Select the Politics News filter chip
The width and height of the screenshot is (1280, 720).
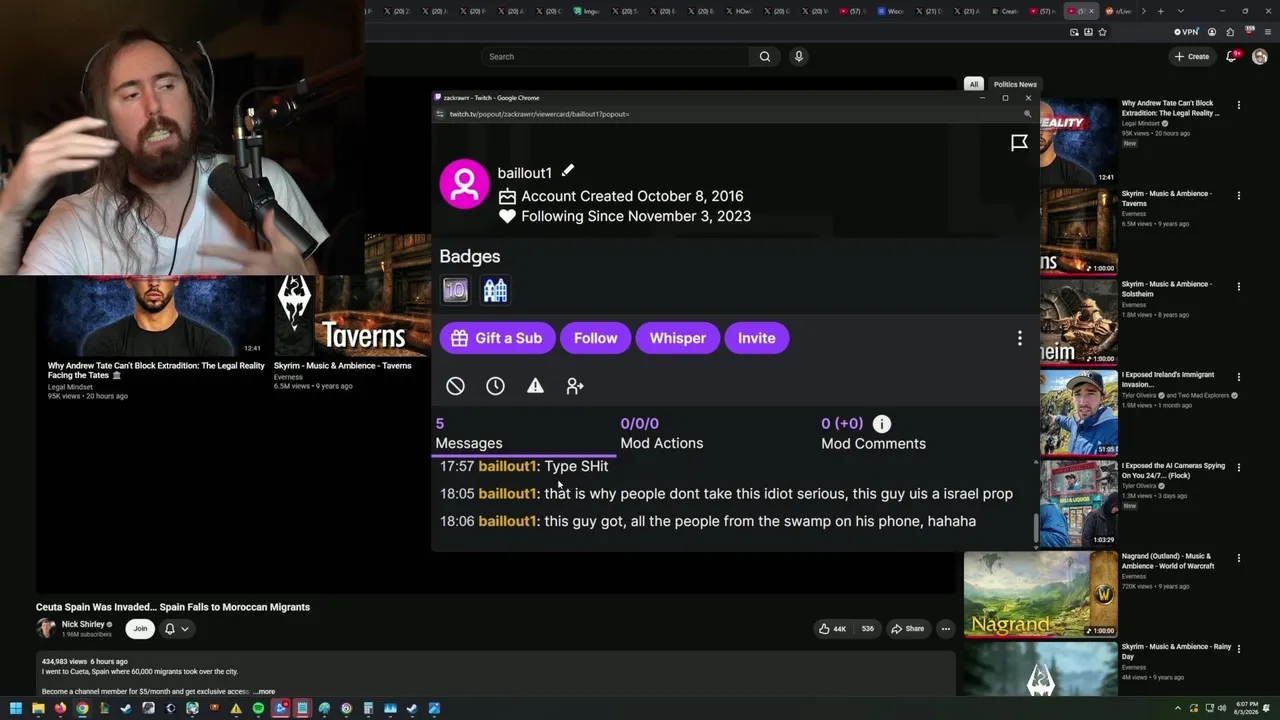click(x=1015, y=84)
